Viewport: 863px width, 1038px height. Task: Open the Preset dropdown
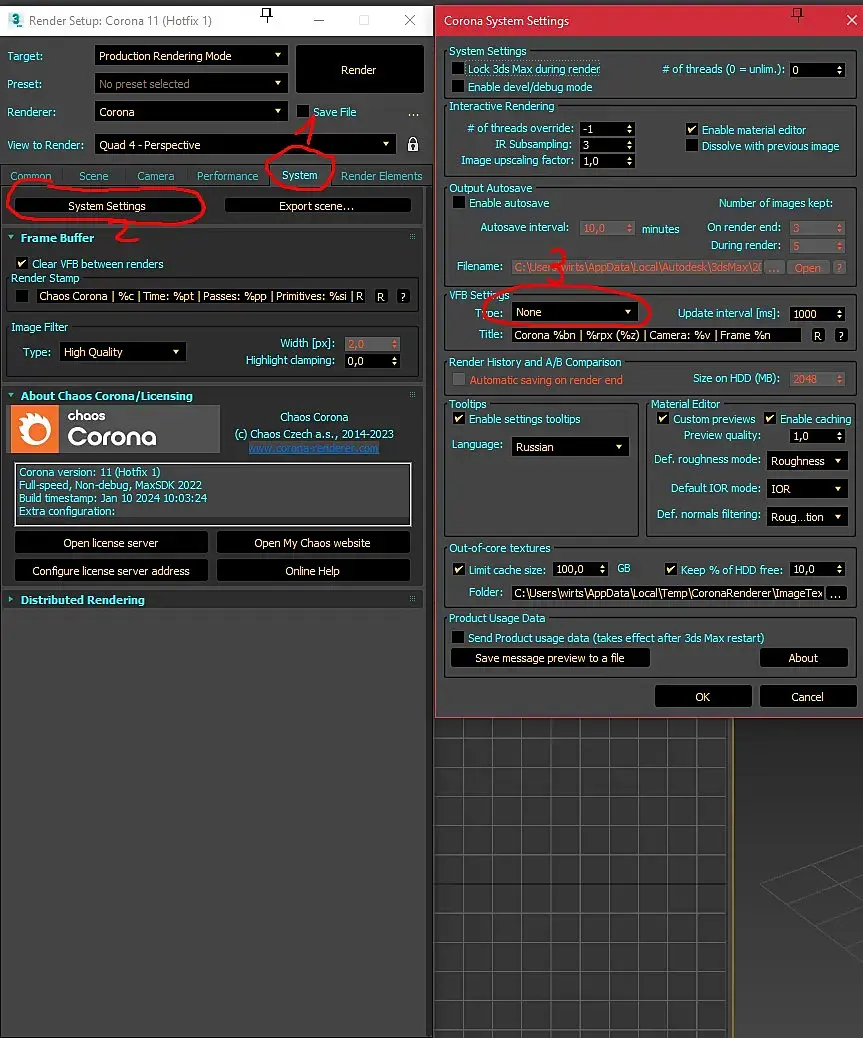tap(191, 83)
